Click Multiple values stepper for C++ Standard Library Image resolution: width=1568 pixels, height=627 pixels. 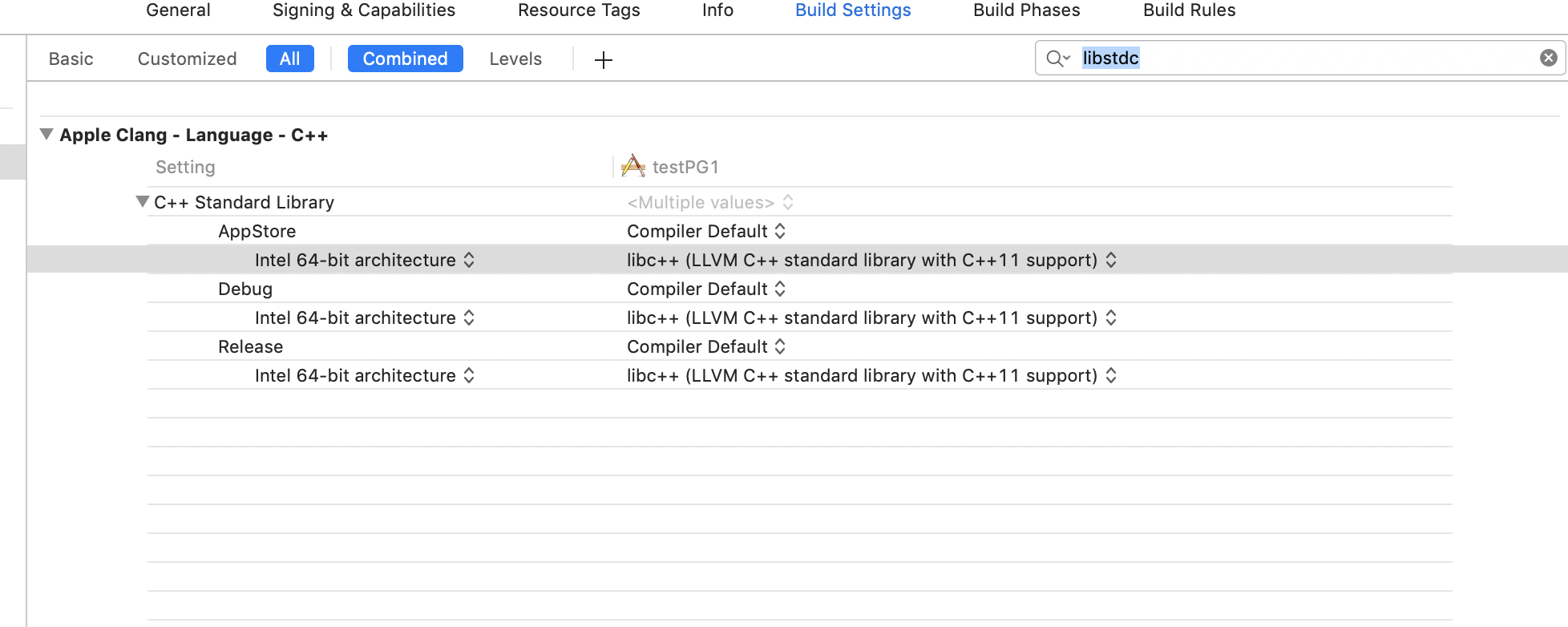789,202
